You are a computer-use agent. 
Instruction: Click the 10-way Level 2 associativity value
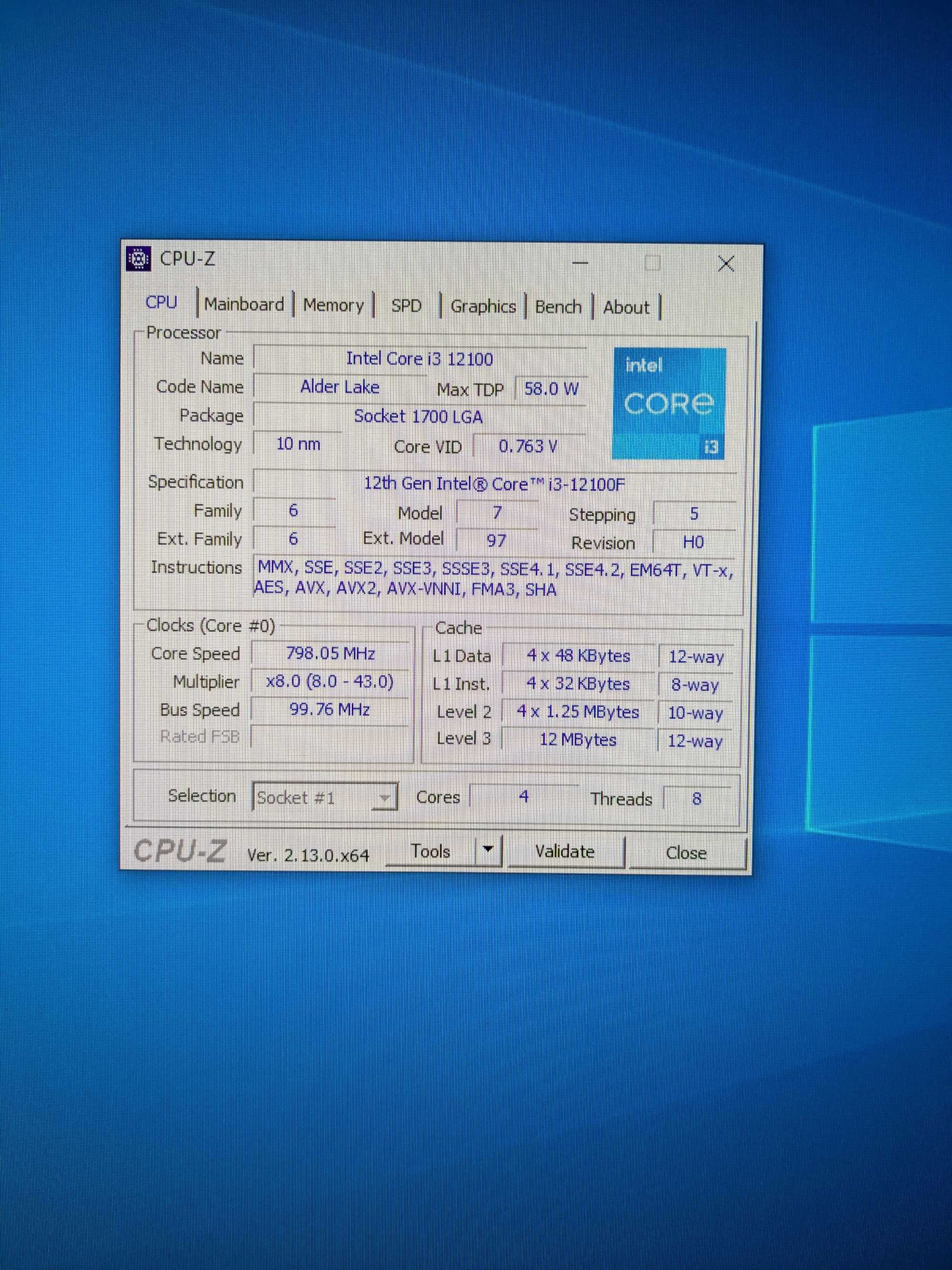(x=695, y=713)
